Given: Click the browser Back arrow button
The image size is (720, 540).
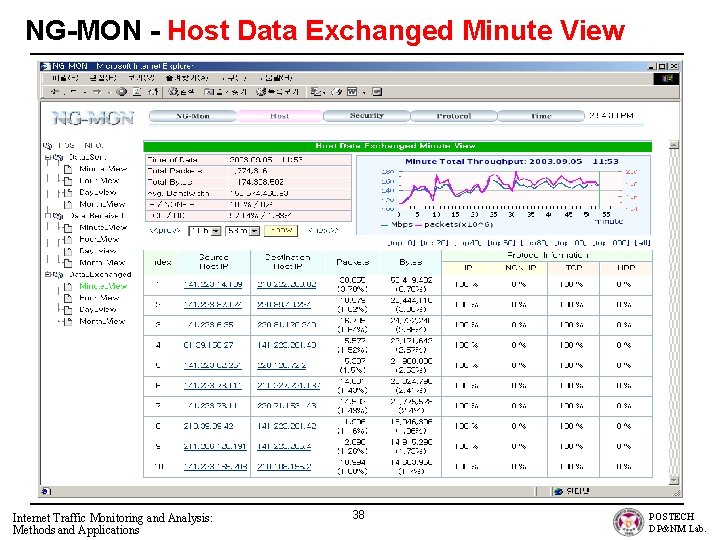Looking at the screenshot, I should [56, 92].
